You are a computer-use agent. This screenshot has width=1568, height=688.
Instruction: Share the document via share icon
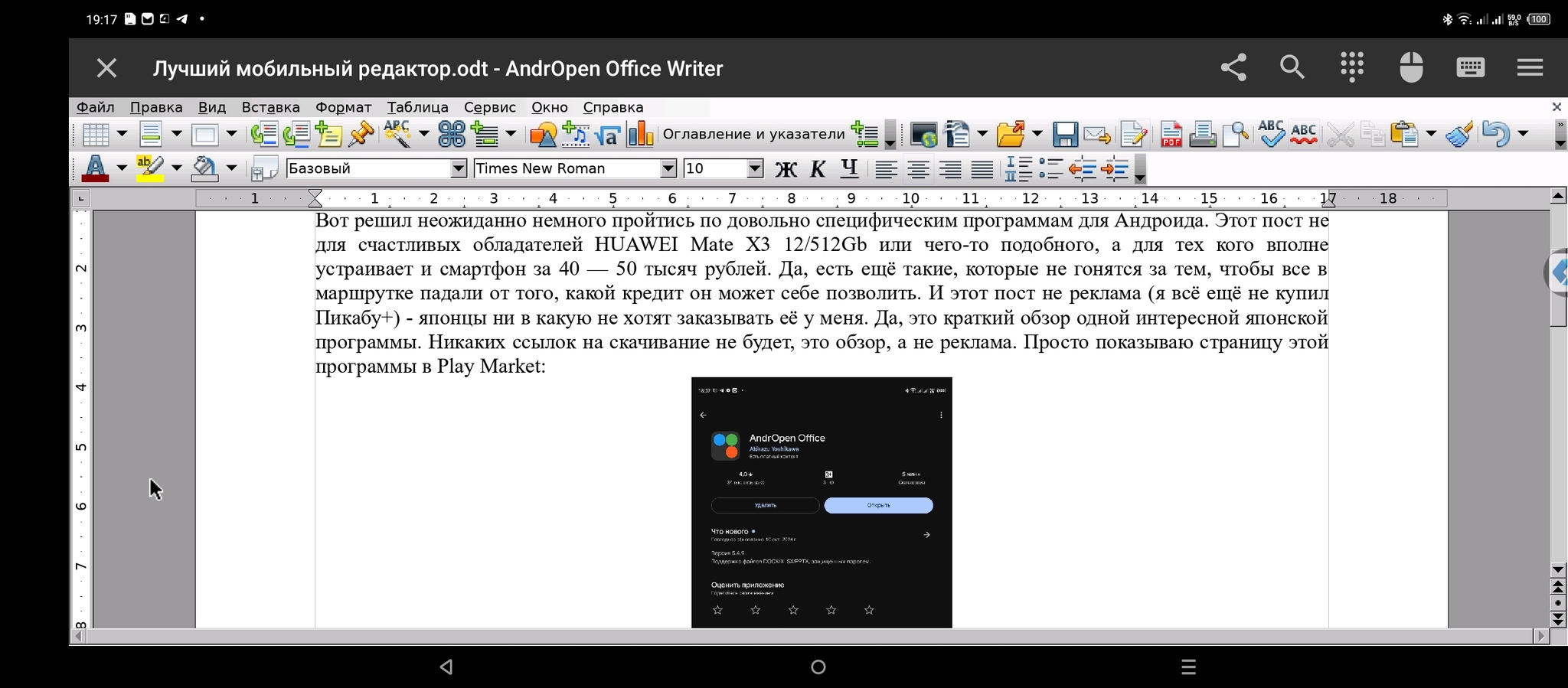point(1233,67)
